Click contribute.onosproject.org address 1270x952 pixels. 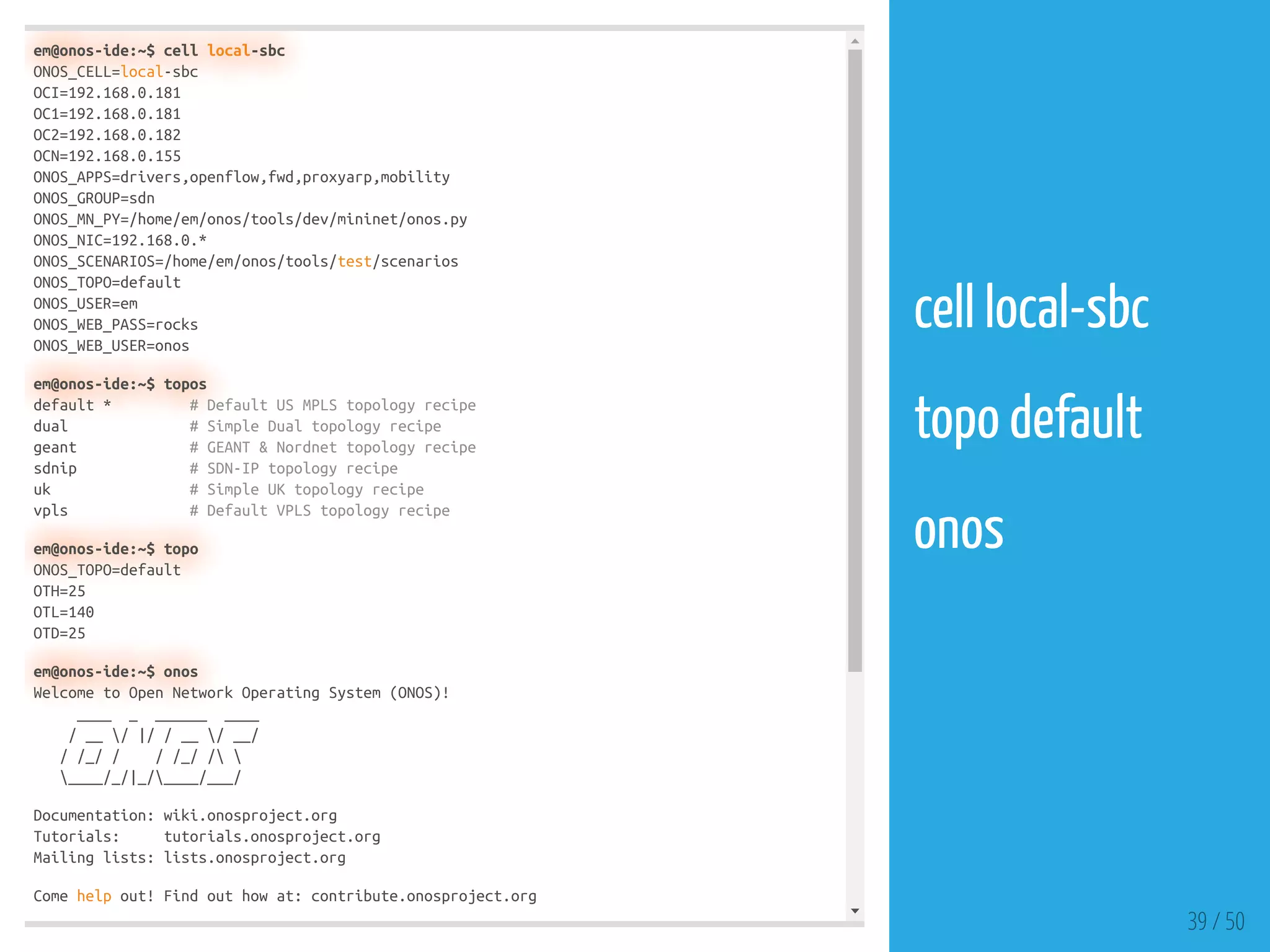point(424,896)
